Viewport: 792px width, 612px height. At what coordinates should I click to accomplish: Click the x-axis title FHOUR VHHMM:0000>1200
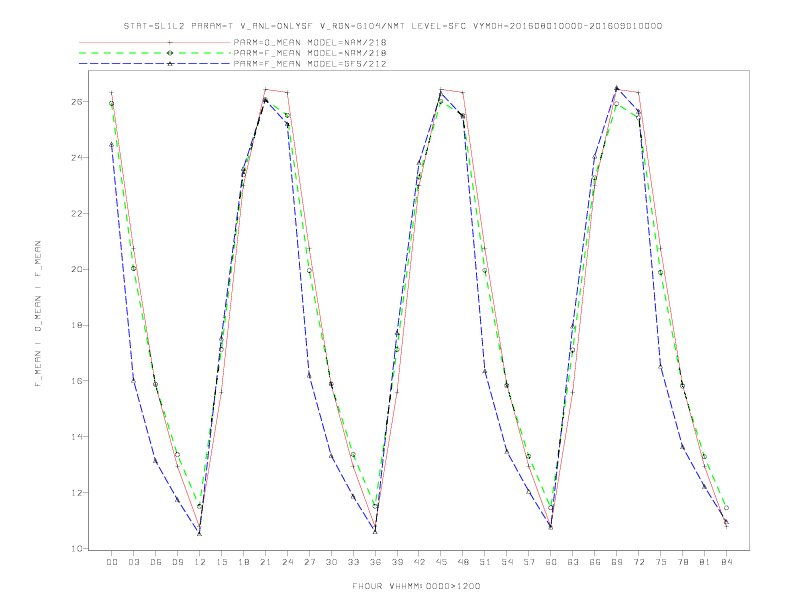416,586
